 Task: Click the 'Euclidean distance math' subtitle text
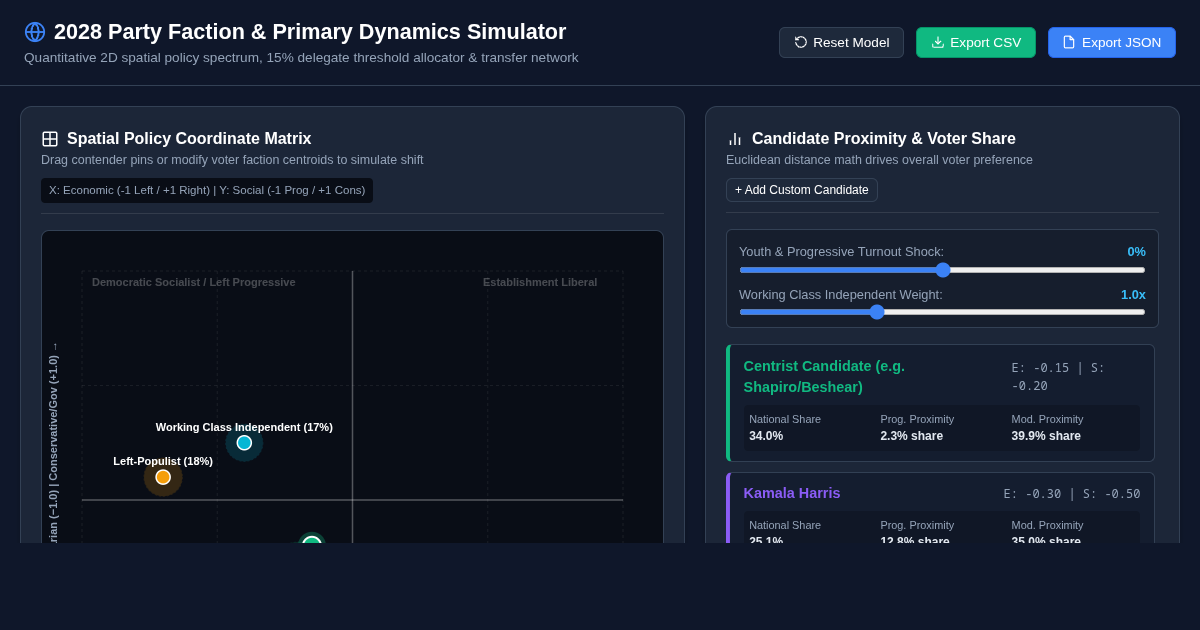pos(879,160)
